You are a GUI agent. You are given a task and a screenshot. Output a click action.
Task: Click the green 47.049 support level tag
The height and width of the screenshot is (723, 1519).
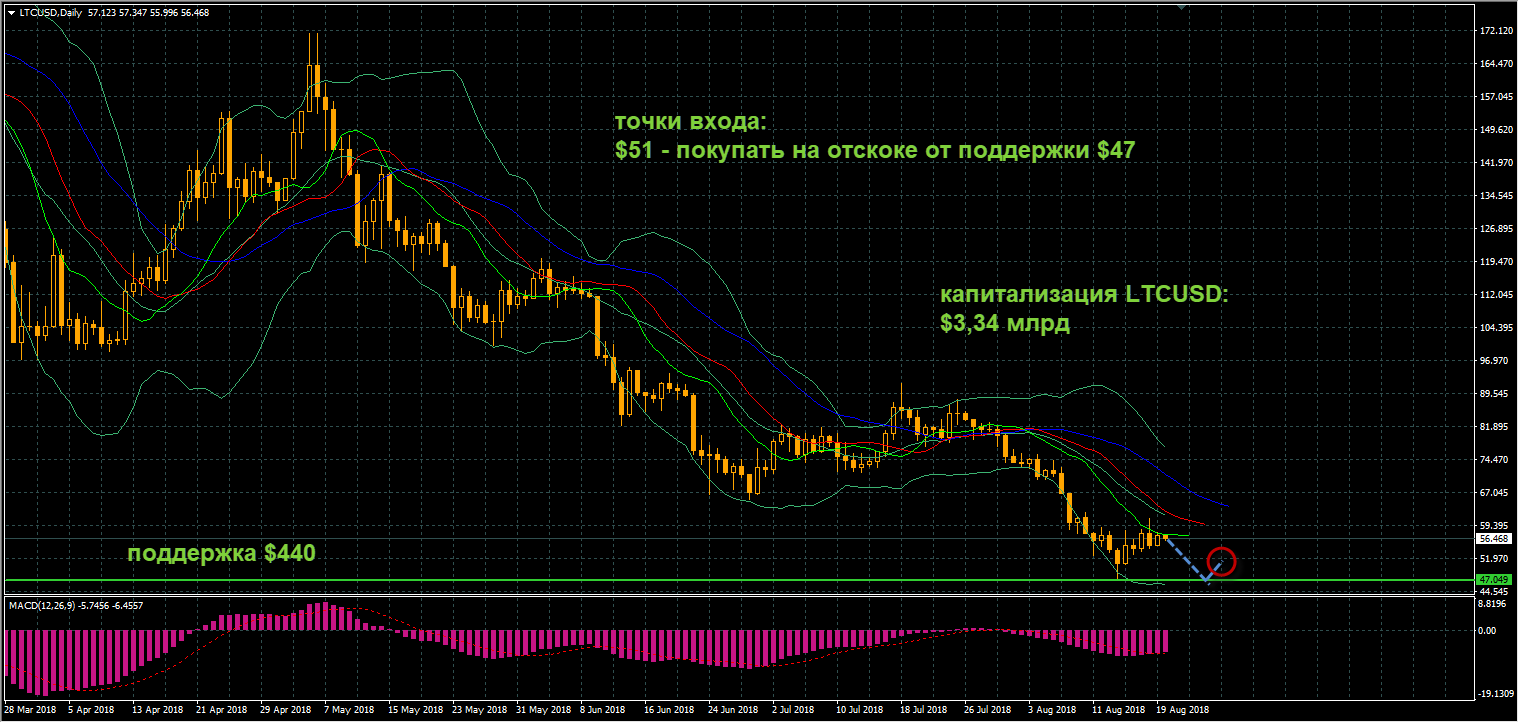(1493, 580)
